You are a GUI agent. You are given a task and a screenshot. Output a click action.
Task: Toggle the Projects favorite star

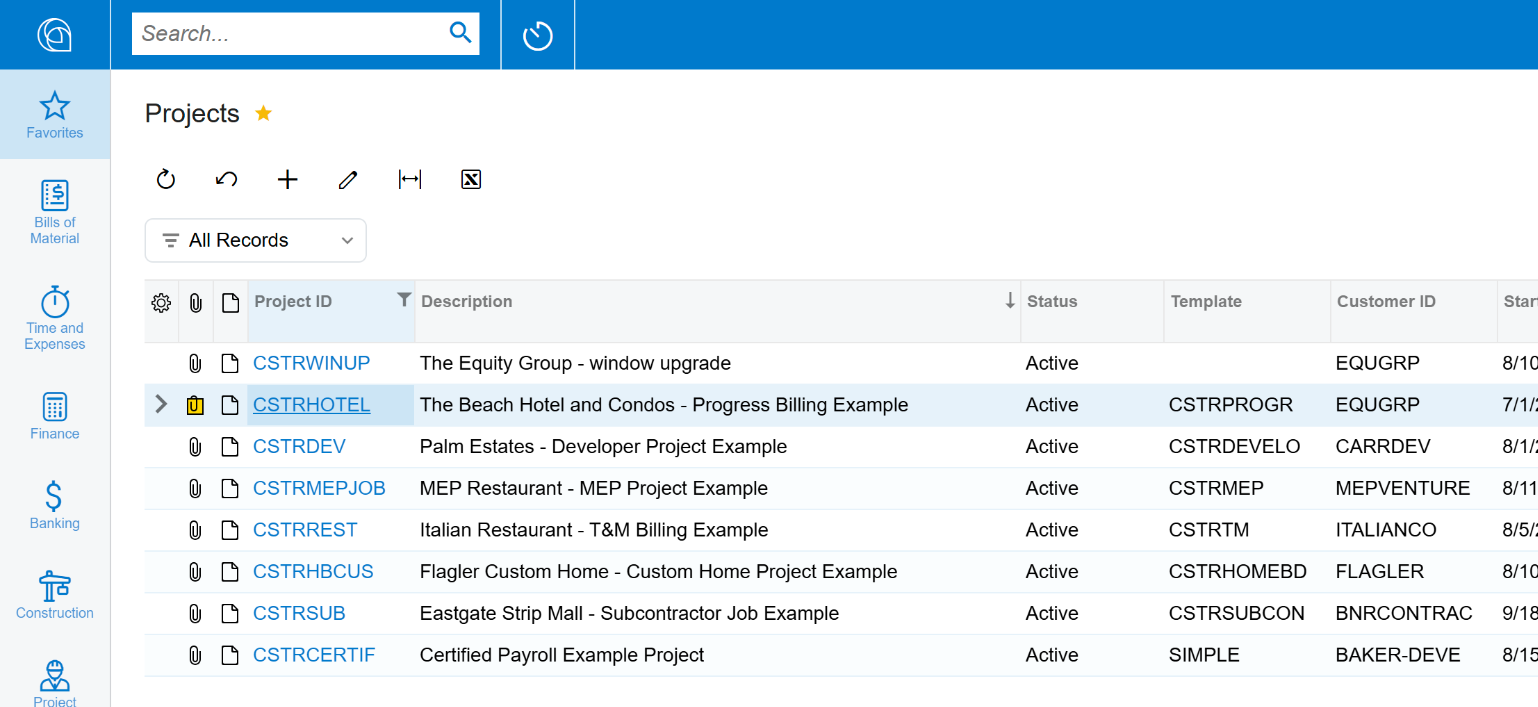pos(263,113)
